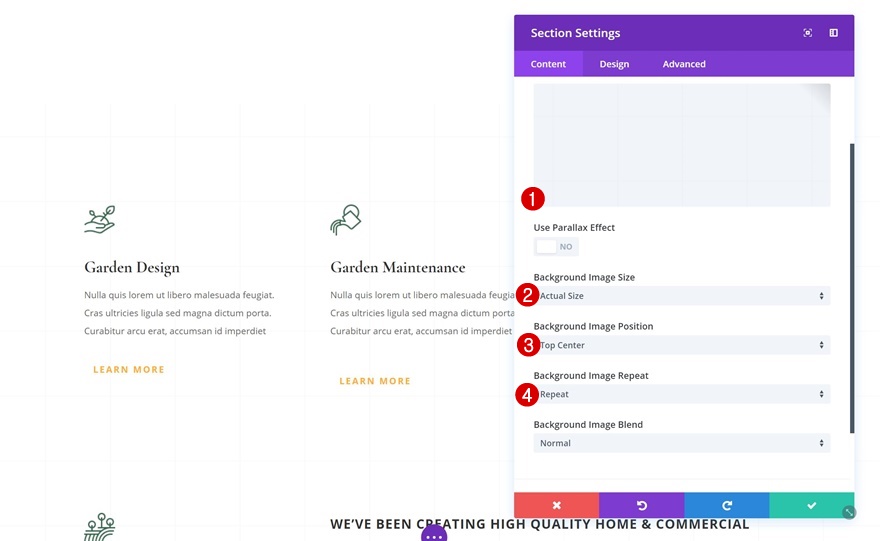Click the purple three-dots page settings button
The height and width of the screenshot is (541, 880).
click(x=434, y=535)
